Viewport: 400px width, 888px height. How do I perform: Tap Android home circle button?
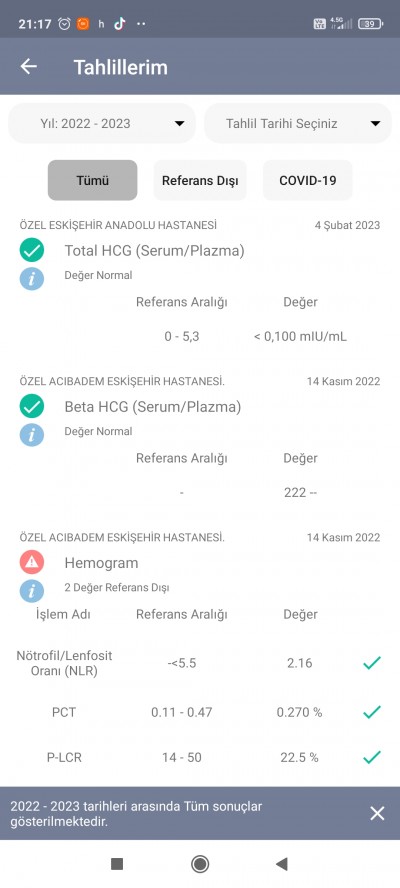tap(200, 864)
